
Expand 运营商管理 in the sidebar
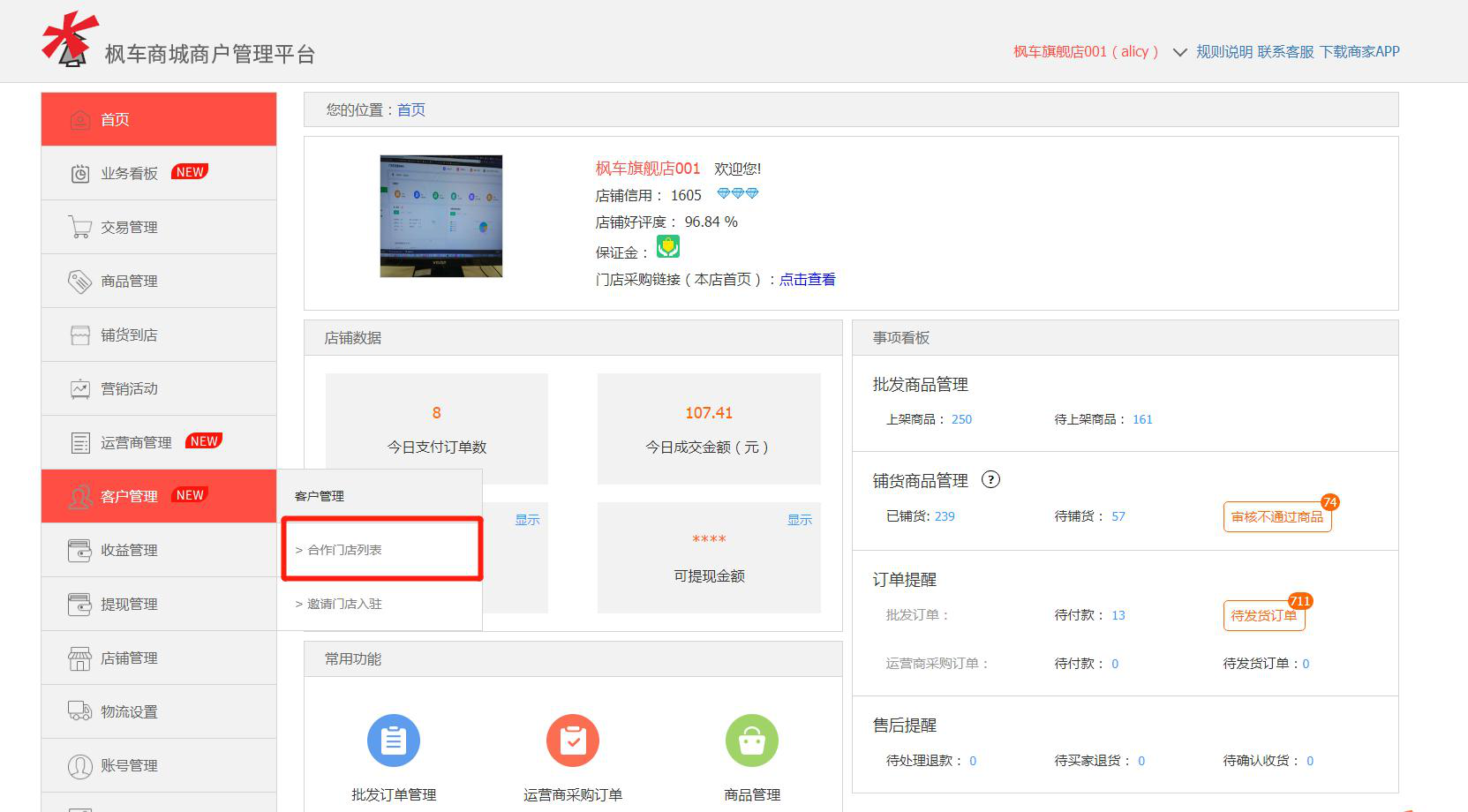point(136,442)
